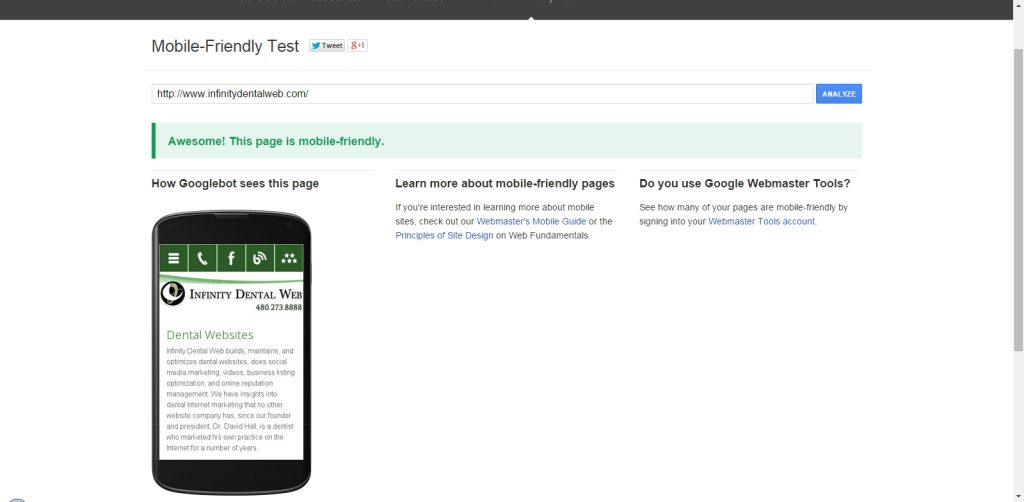Open the Principles of Site Design link
1024x502 pixels.
point(444,236)
